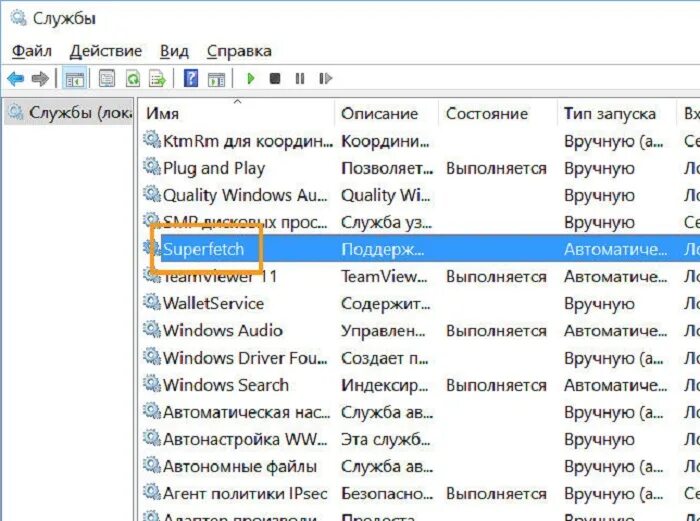Click the Безопасно... description of IPsec agent

click(387, 494)
